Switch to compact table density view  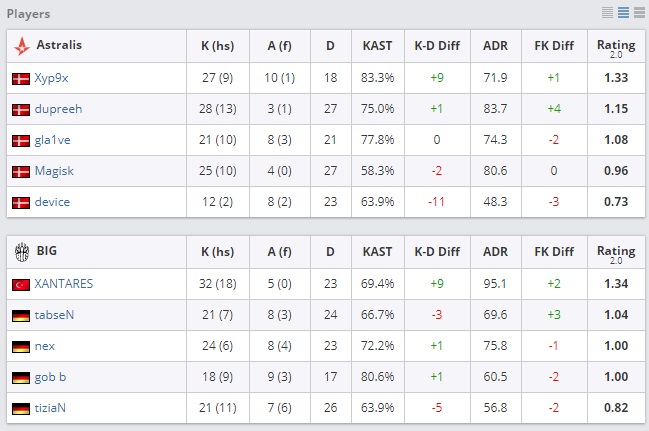[x=607, y=13]
